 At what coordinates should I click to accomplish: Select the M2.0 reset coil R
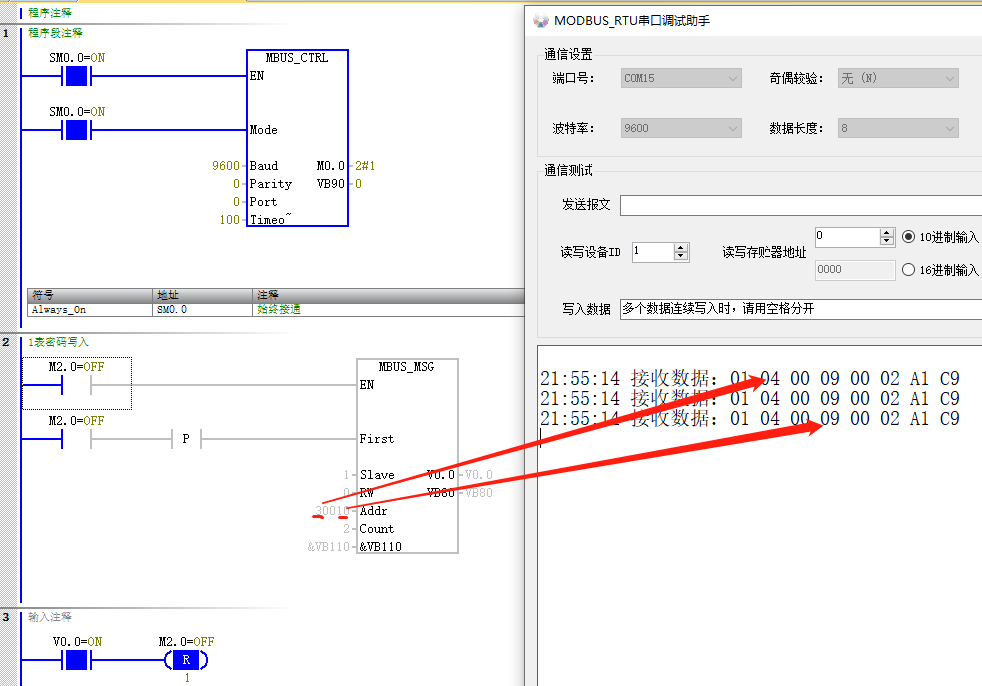pyautogui.click(x=185, y=660)
